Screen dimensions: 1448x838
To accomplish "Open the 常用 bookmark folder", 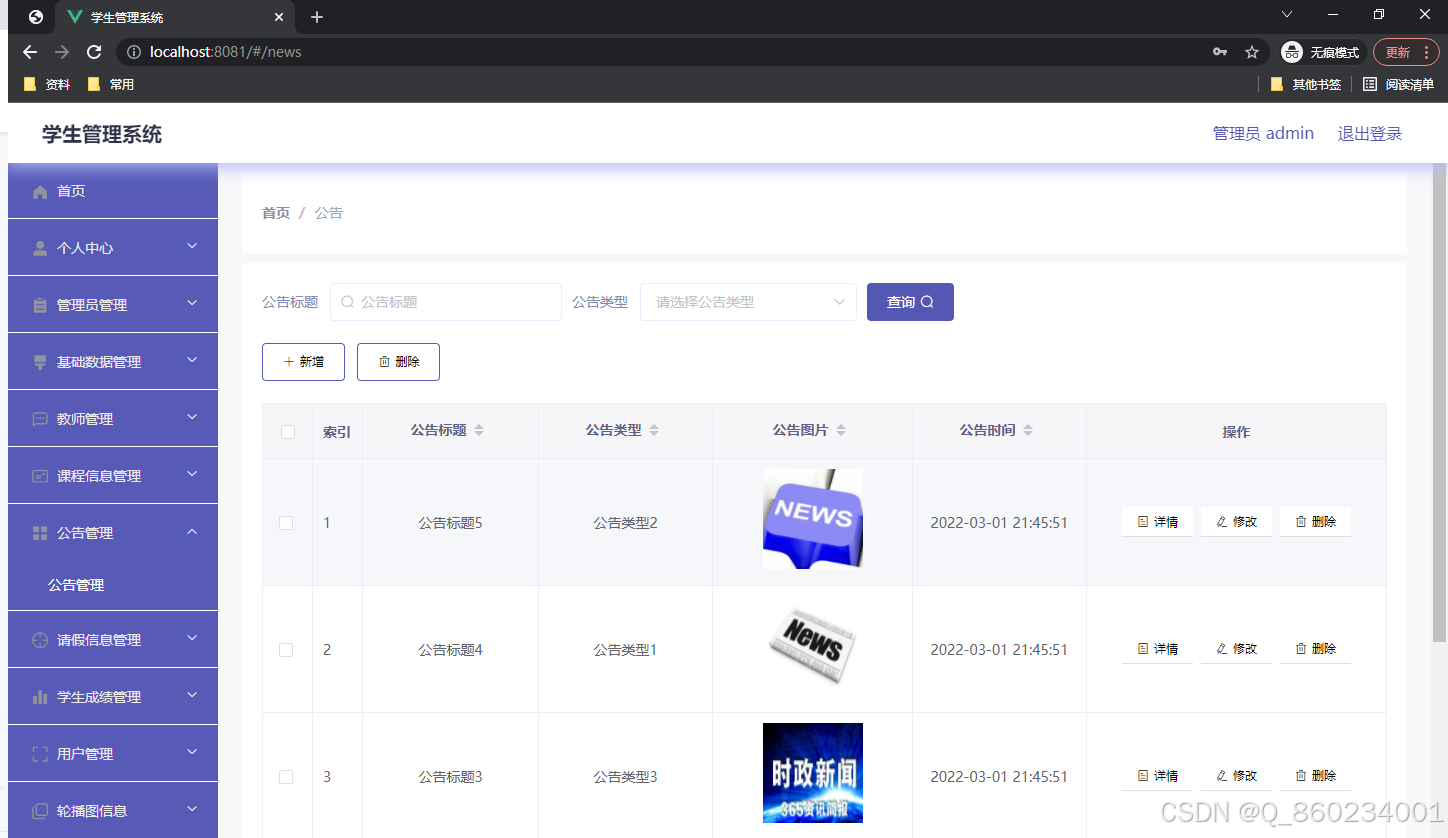I will (x=111, y=85).
